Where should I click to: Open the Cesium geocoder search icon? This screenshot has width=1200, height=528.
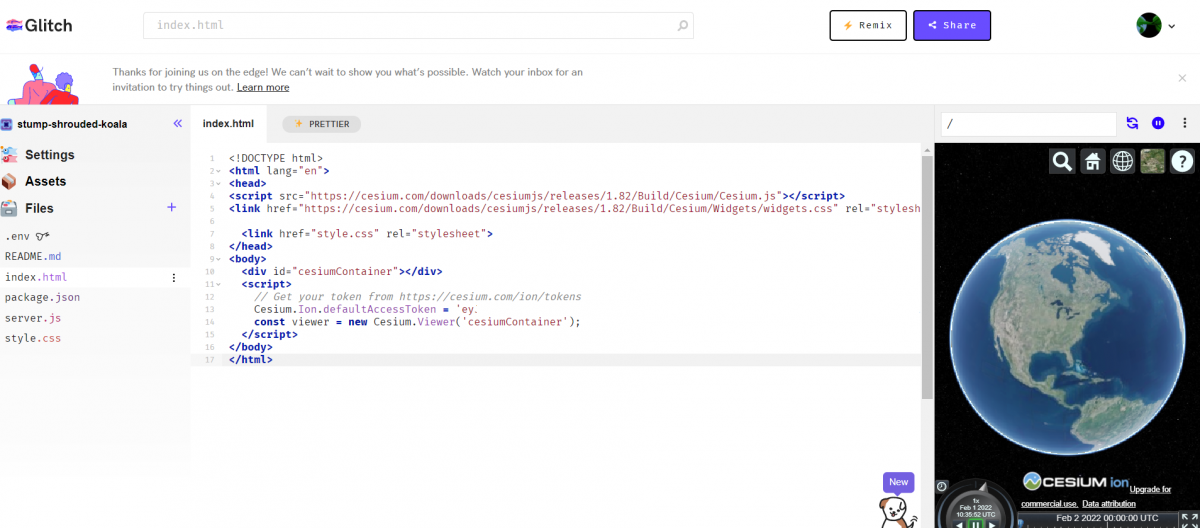(x=1062, y=161)
